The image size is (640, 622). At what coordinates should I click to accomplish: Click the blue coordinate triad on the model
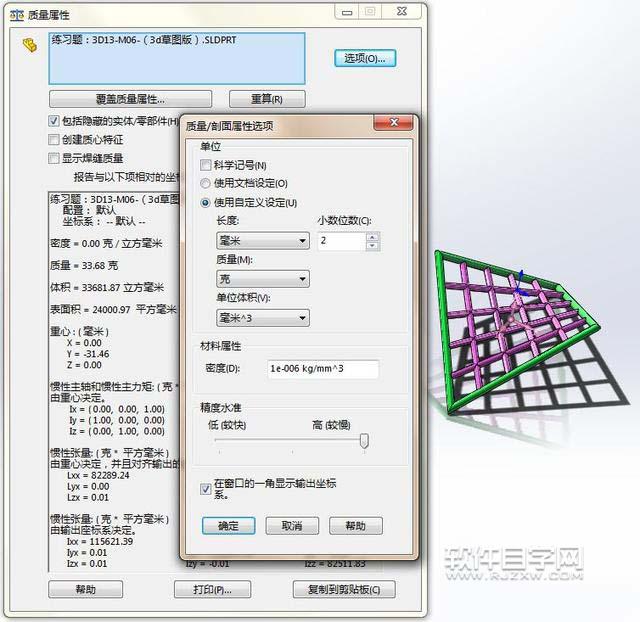(x=520, y=284)
